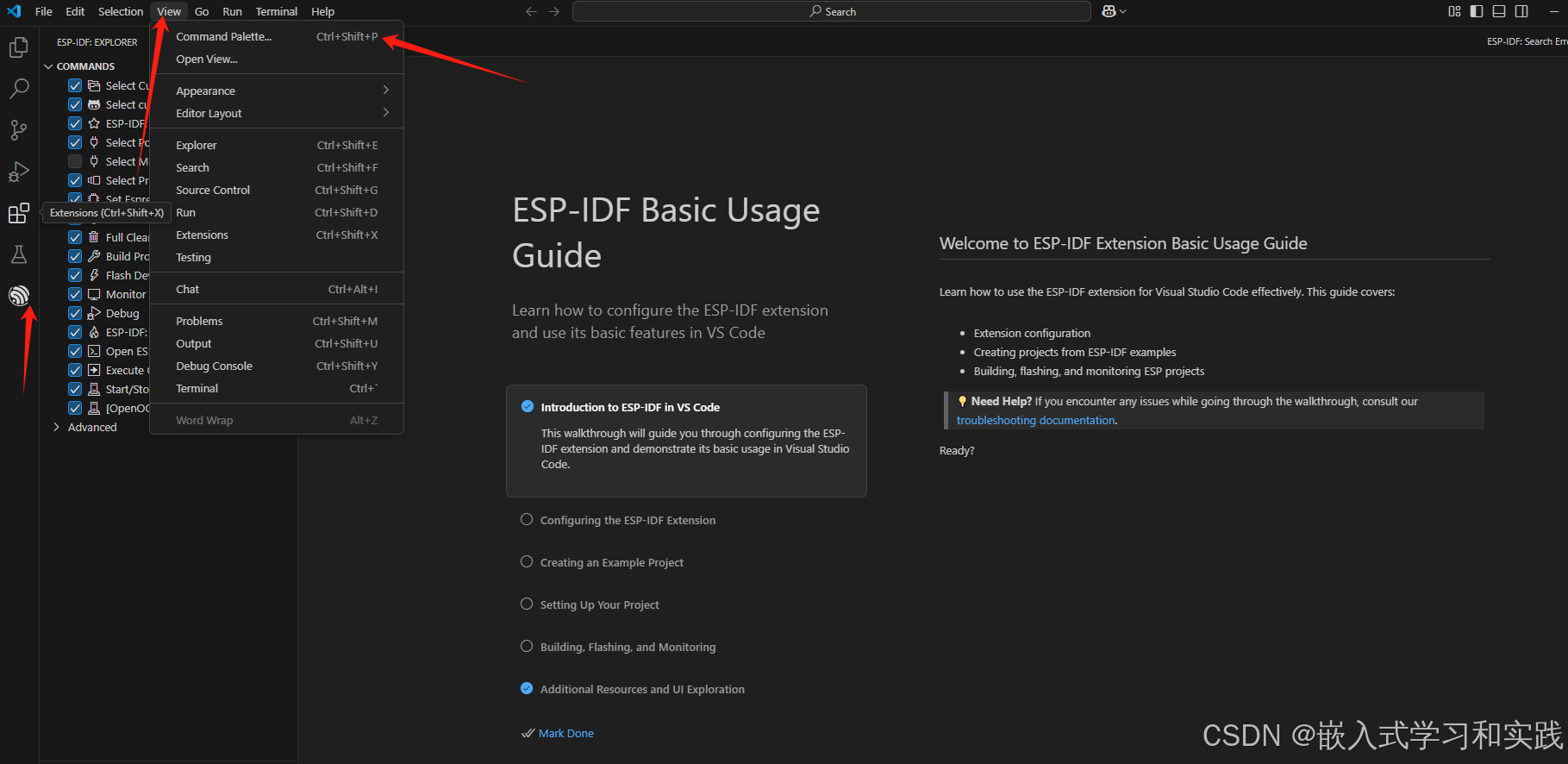Uncheck the Monitor command checkbox
Viewport: 1568px width, 764px height.
coord(75,294)
